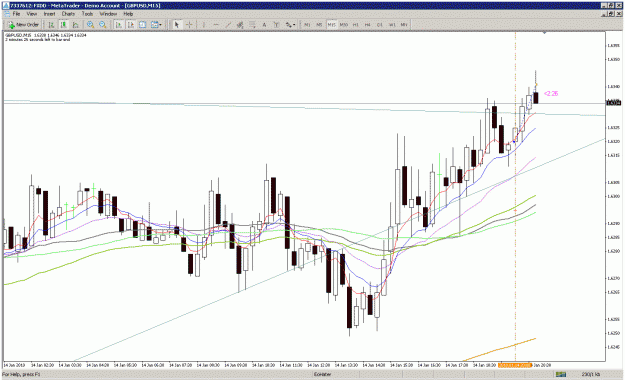The image size is (625, 380).
Task: Click the MetaTrader application icon in title bar
Action: click(6, 6)
